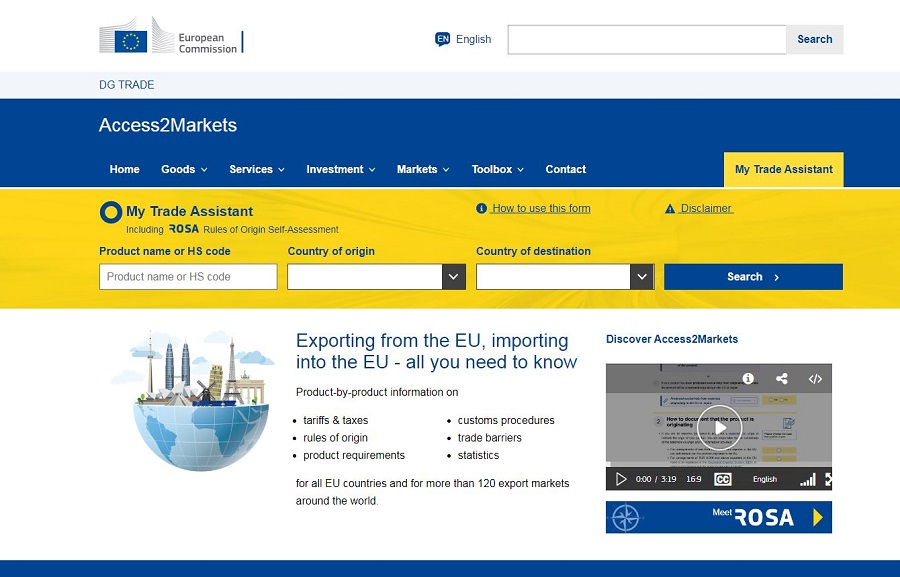Open the 'How to use this form' link

click(x=540, y=209)
